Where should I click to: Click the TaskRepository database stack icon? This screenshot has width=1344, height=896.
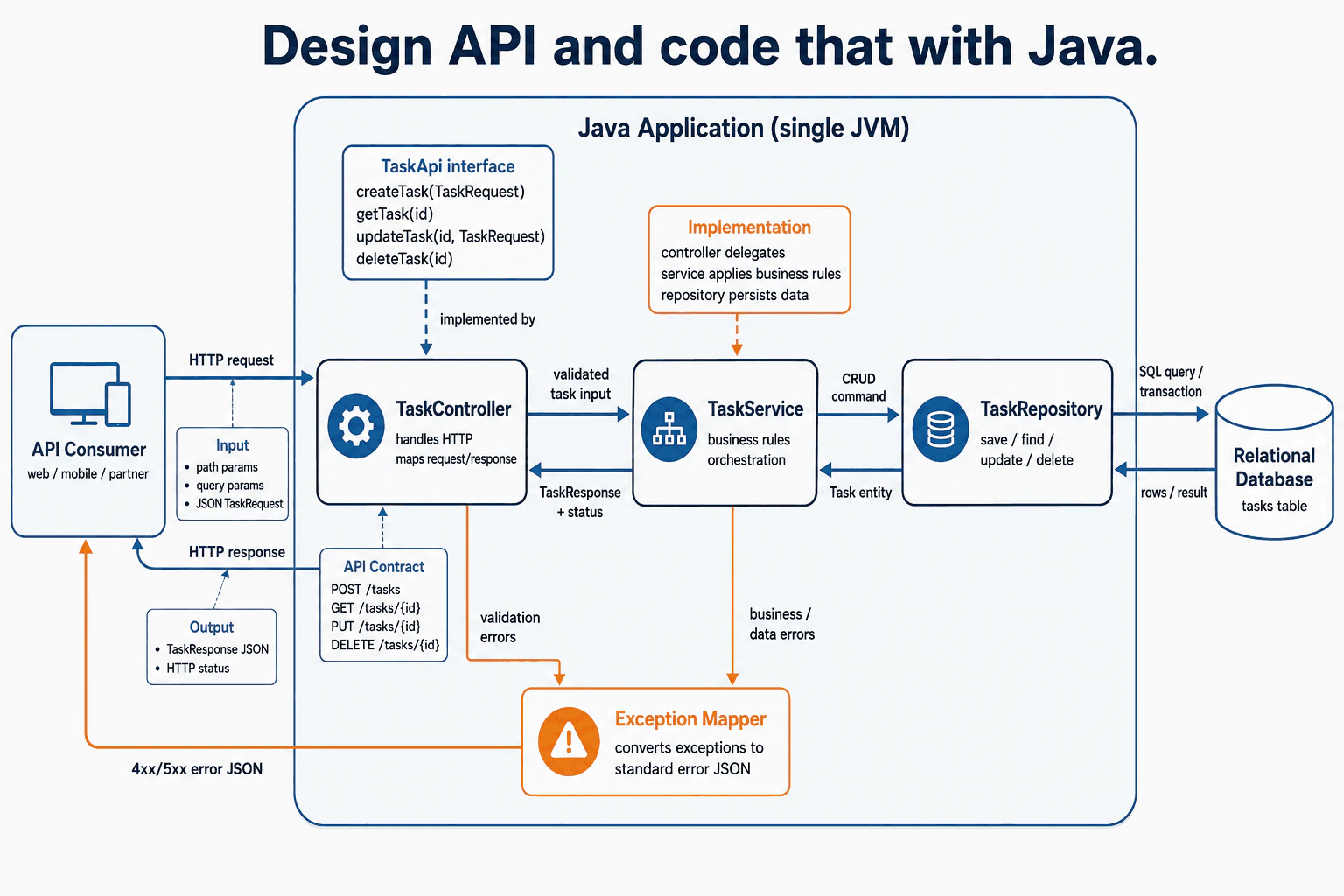click(941, 429)
